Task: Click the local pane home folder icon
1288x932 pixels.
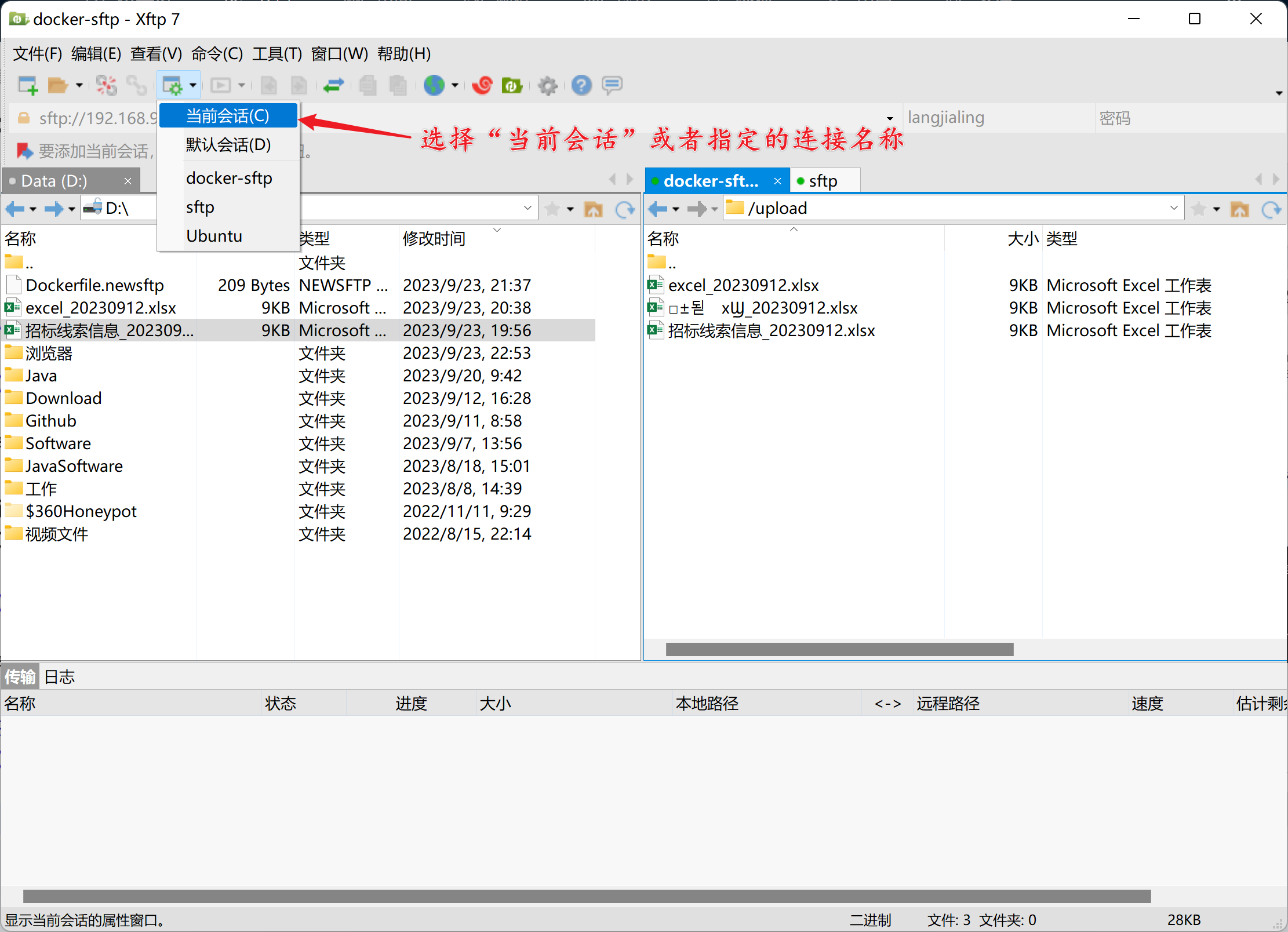Action: (x=593, y=209)
